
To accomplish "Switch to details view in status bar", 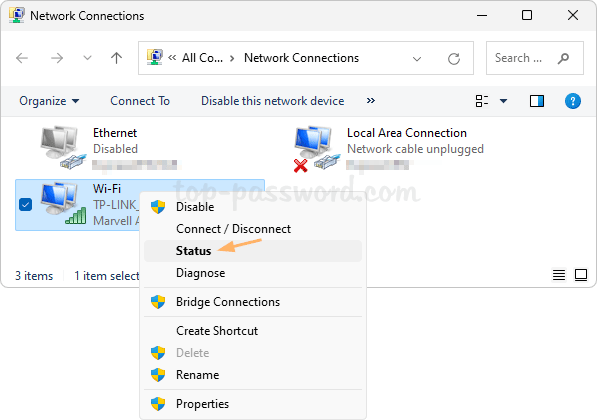I will 559,275.
